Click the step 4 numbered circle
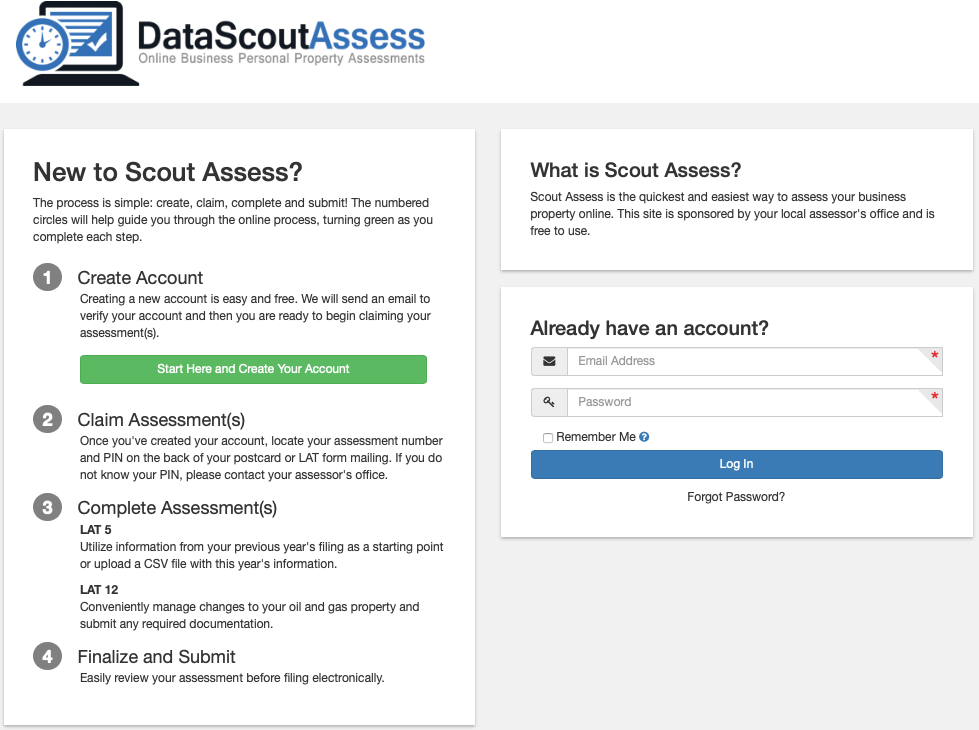The width and height of the screenshot is (979, 730). click(47, 657)
